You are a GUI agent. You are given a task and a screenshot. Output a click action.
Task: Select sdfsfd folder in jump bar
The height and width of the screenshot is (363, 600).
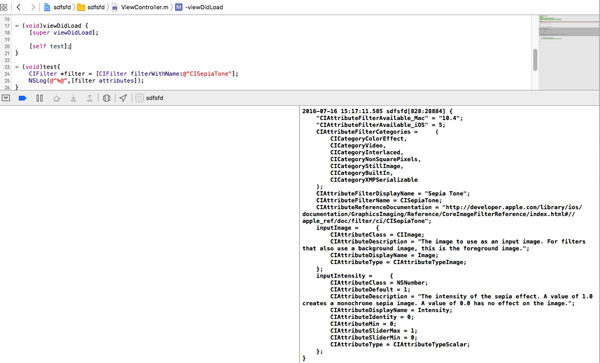click(x=91, y=7)
